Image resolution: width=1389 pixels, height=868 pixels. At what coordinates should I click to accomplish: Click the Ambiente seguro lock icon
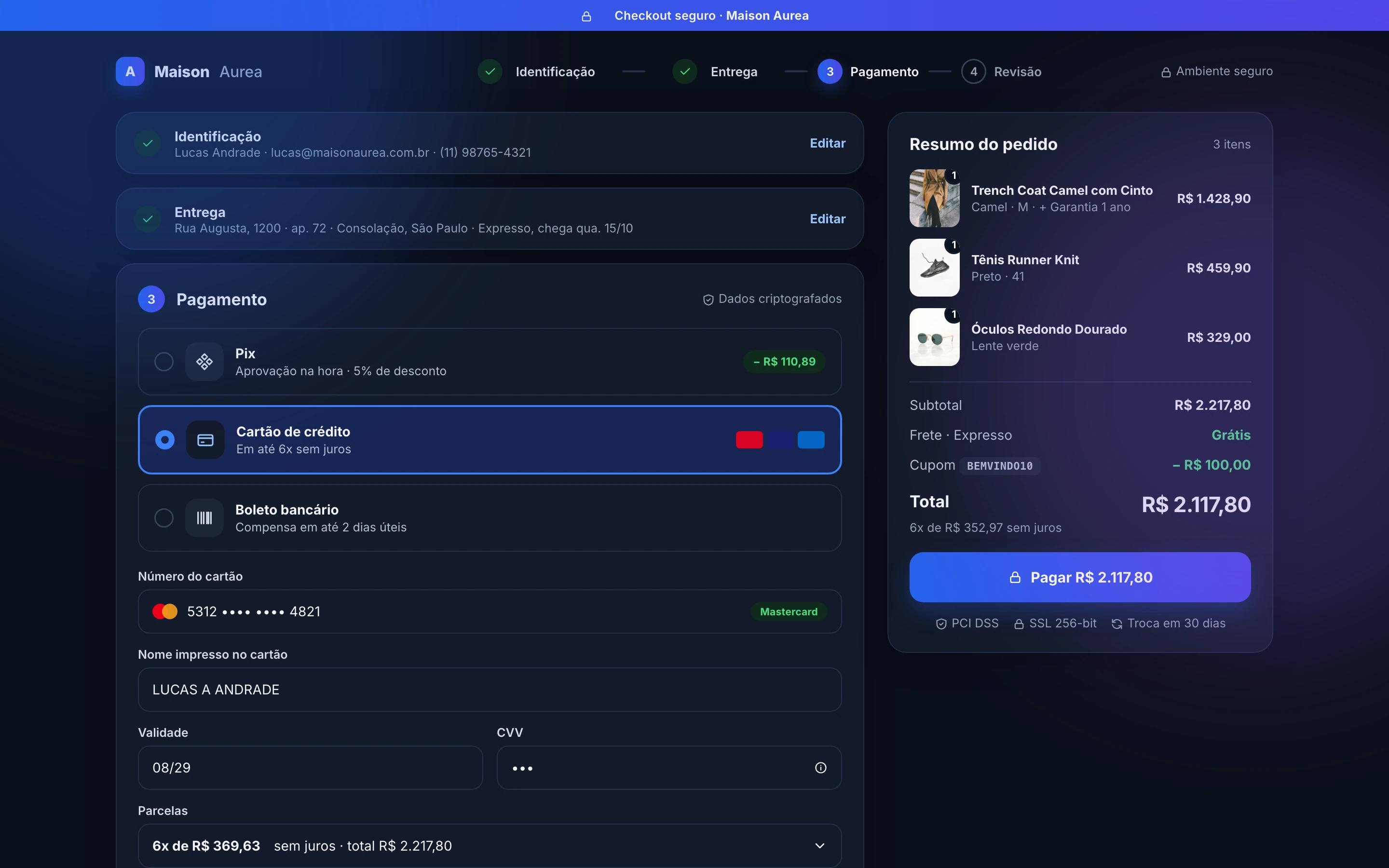[1166, 72]
